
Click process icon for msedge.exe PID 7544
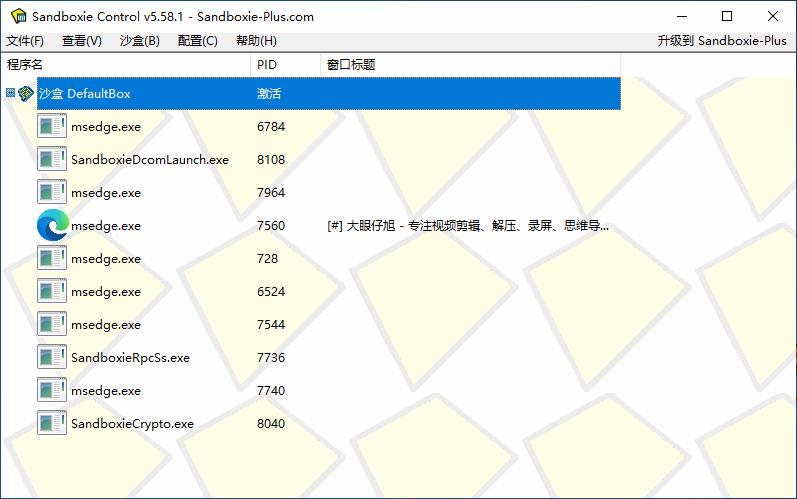tap(52, 324)
